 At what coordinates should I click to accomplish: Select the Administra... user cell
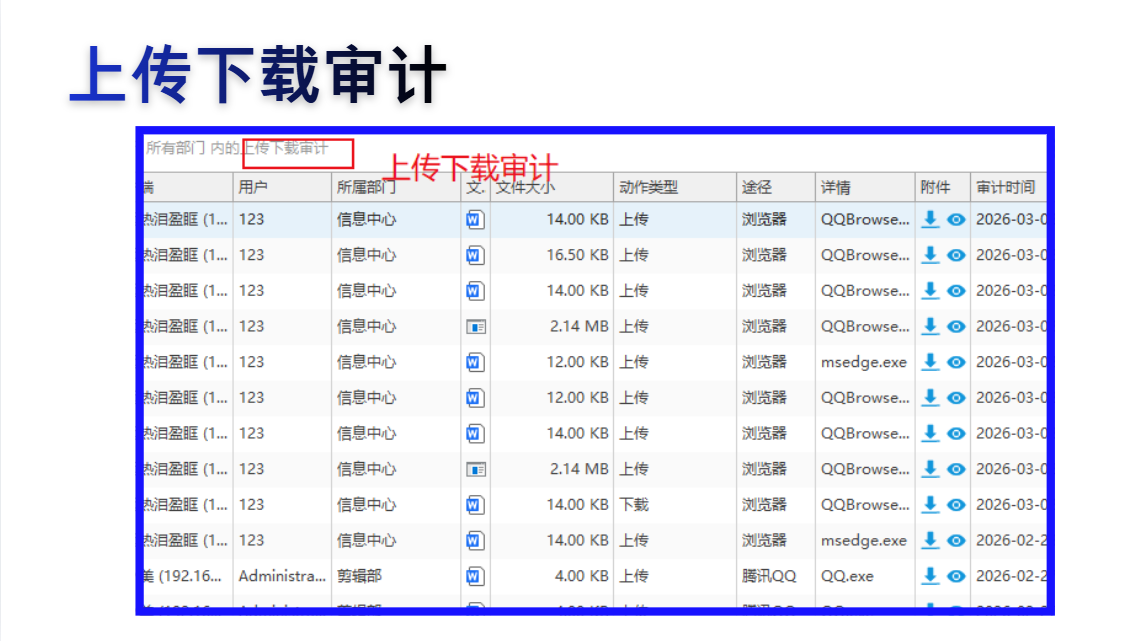click(282, 576)
